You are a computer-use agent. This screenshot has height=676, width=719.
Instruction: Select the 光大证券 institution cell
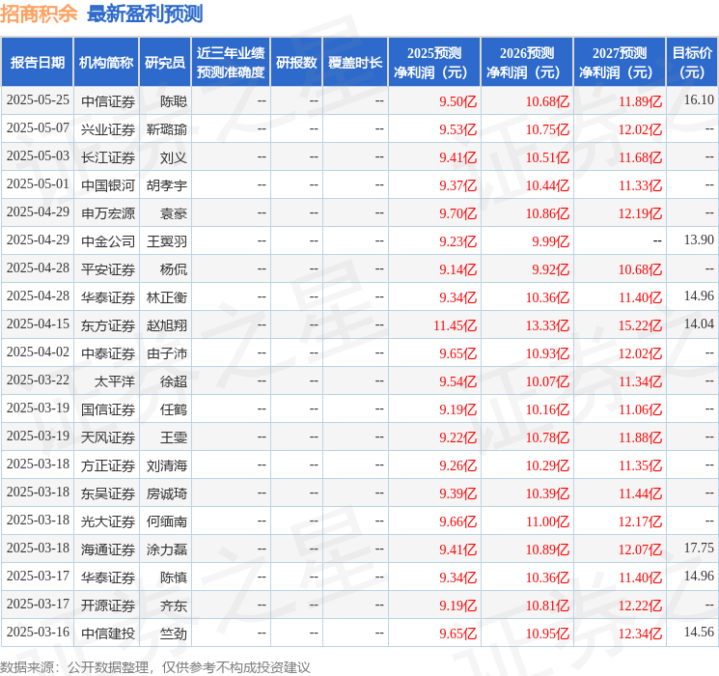[x=108, y=521]
